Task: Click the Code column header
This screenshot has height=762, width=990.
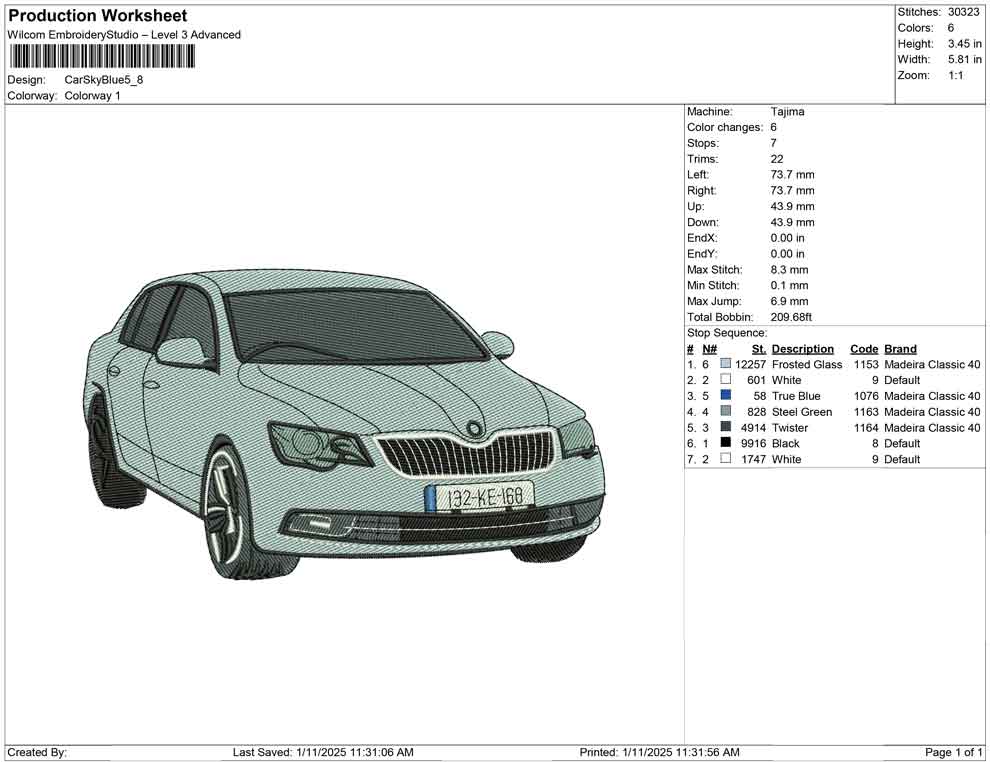Action: (863, 349)
